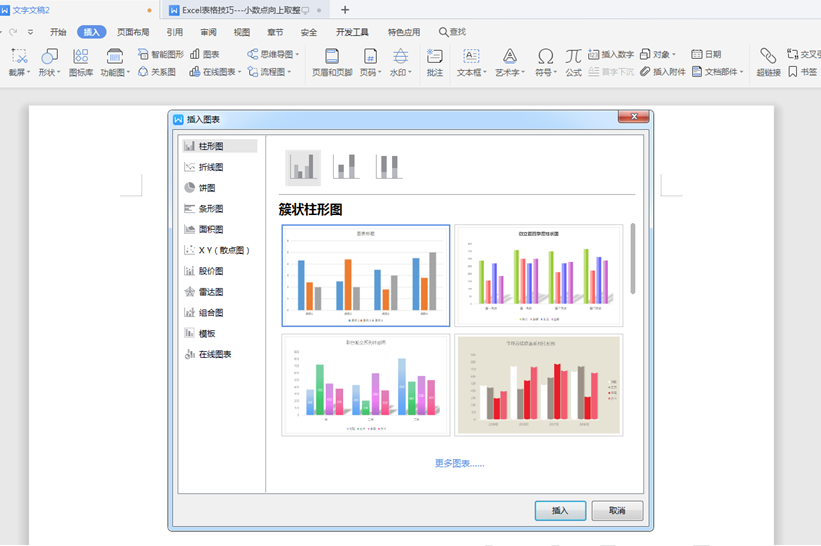Click the 超链接 hyperlink icon
Screen dimensions: 821x546
click(x=768, y=55)
